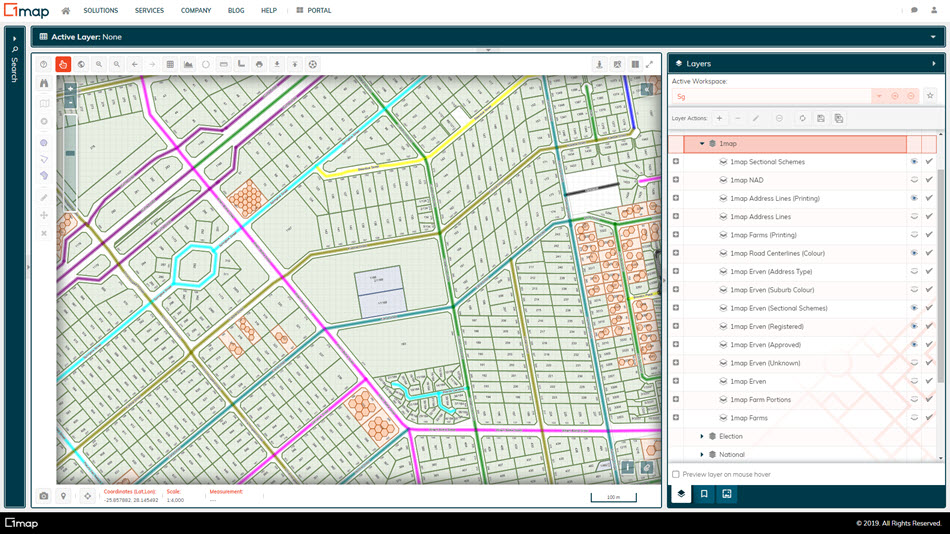Click the globe full extent tool
Viewport: 950px width, 534px height.
(81, 64)
